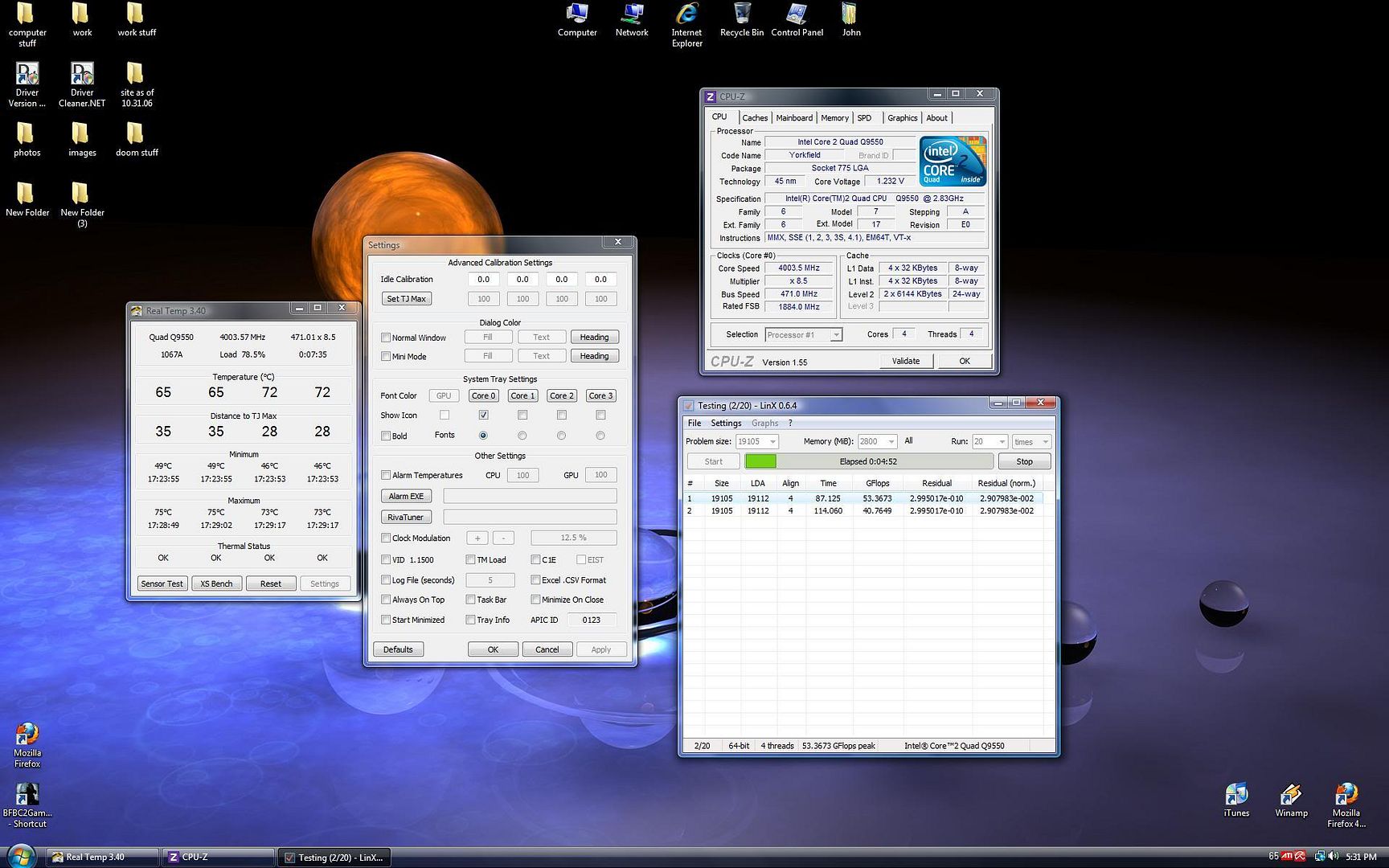Select the Driver Version desktop icon
Screen dimensions: 1389x868
[27, 84]
